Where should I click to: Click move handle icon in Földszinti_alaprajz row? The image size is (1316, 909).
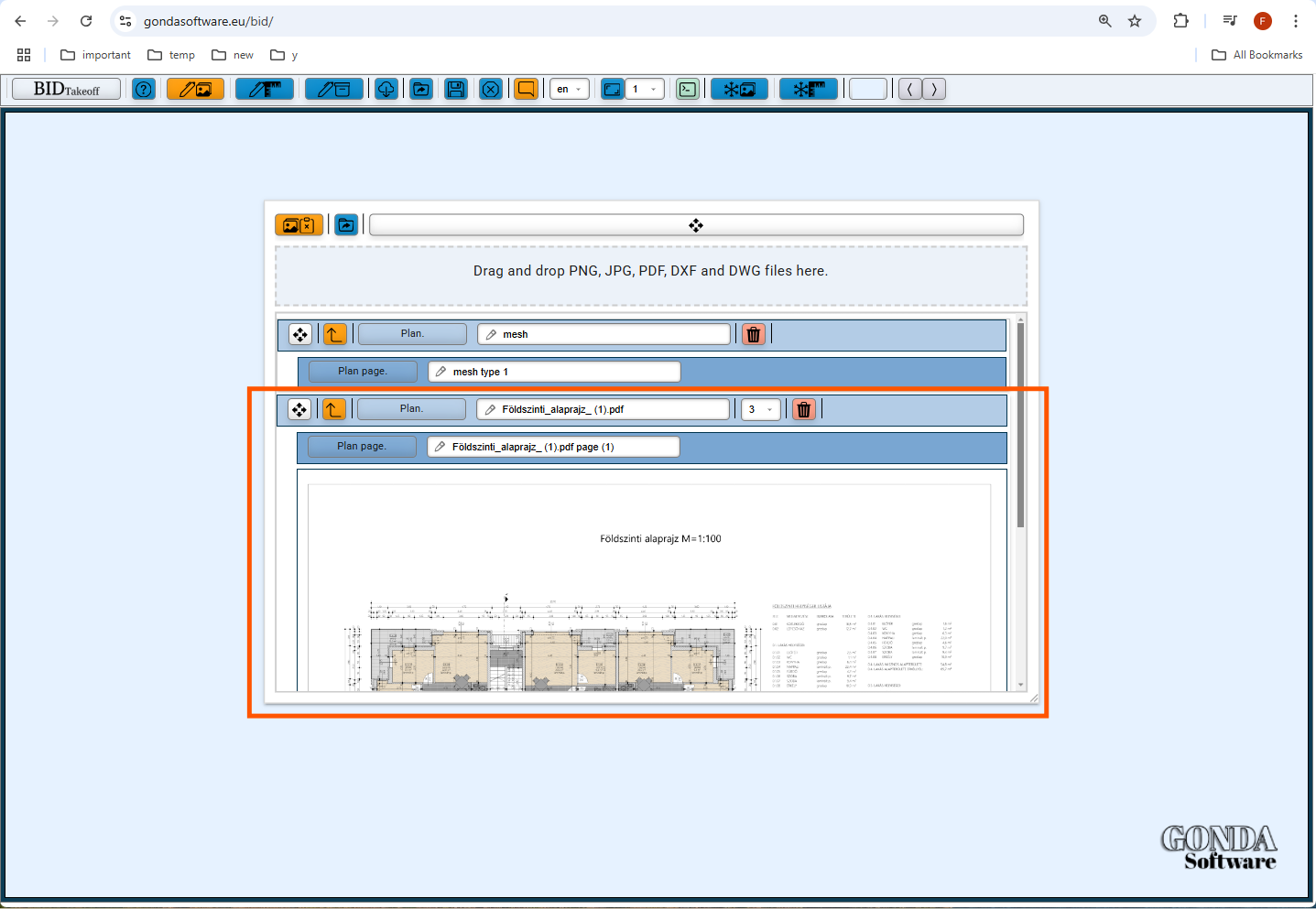click(x=299, y=409)
